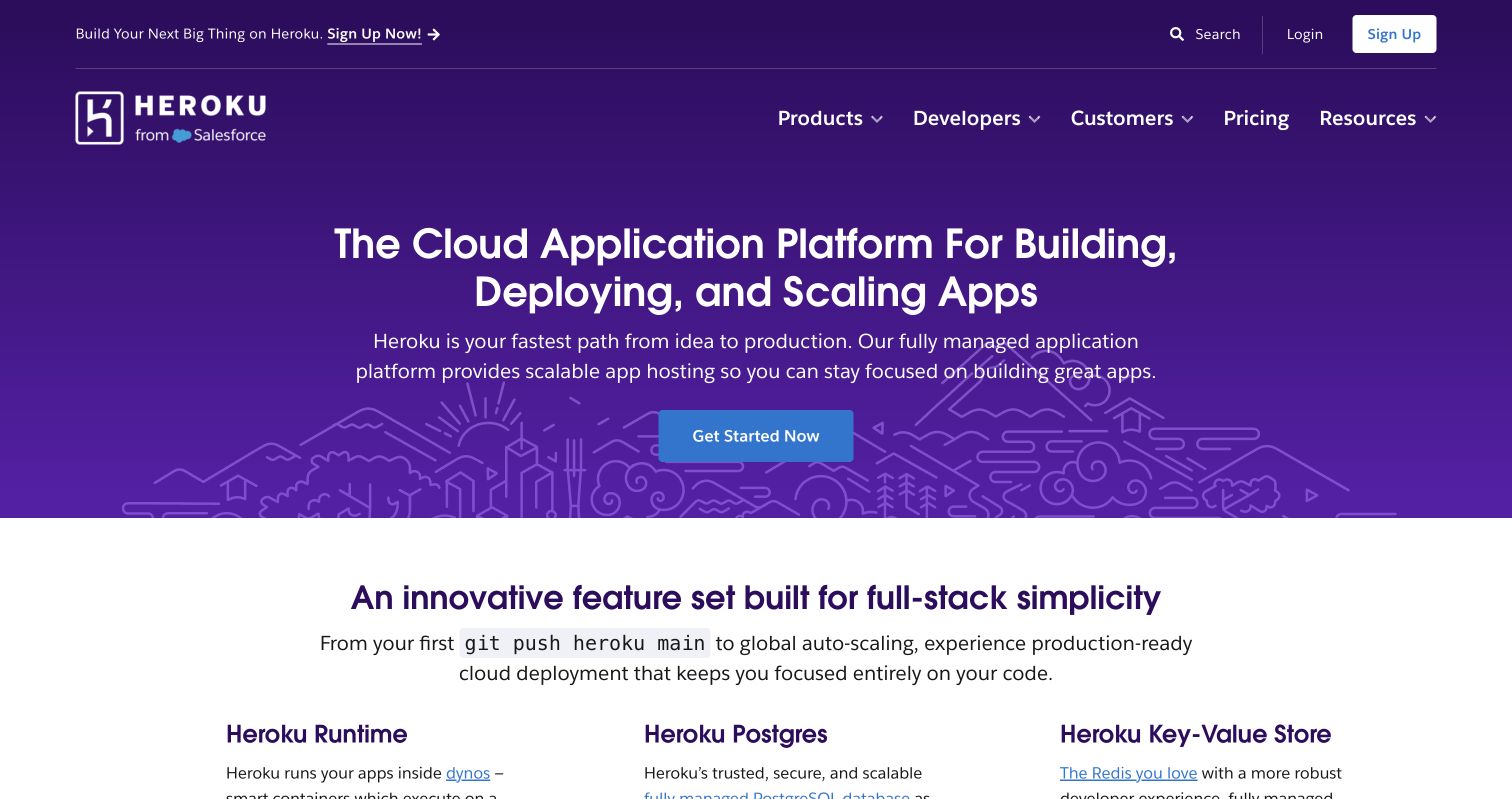Open the dynos link
The image size is (1512, 799).
[x=468, y=773]
